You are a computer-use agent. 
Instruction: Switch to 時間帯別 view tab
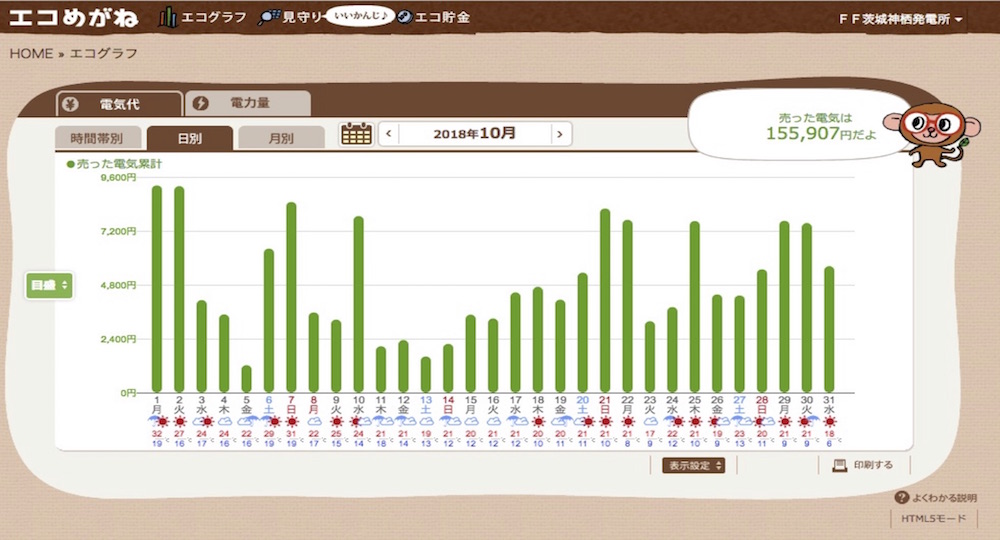pyautogui.click(x=97, y=138)
